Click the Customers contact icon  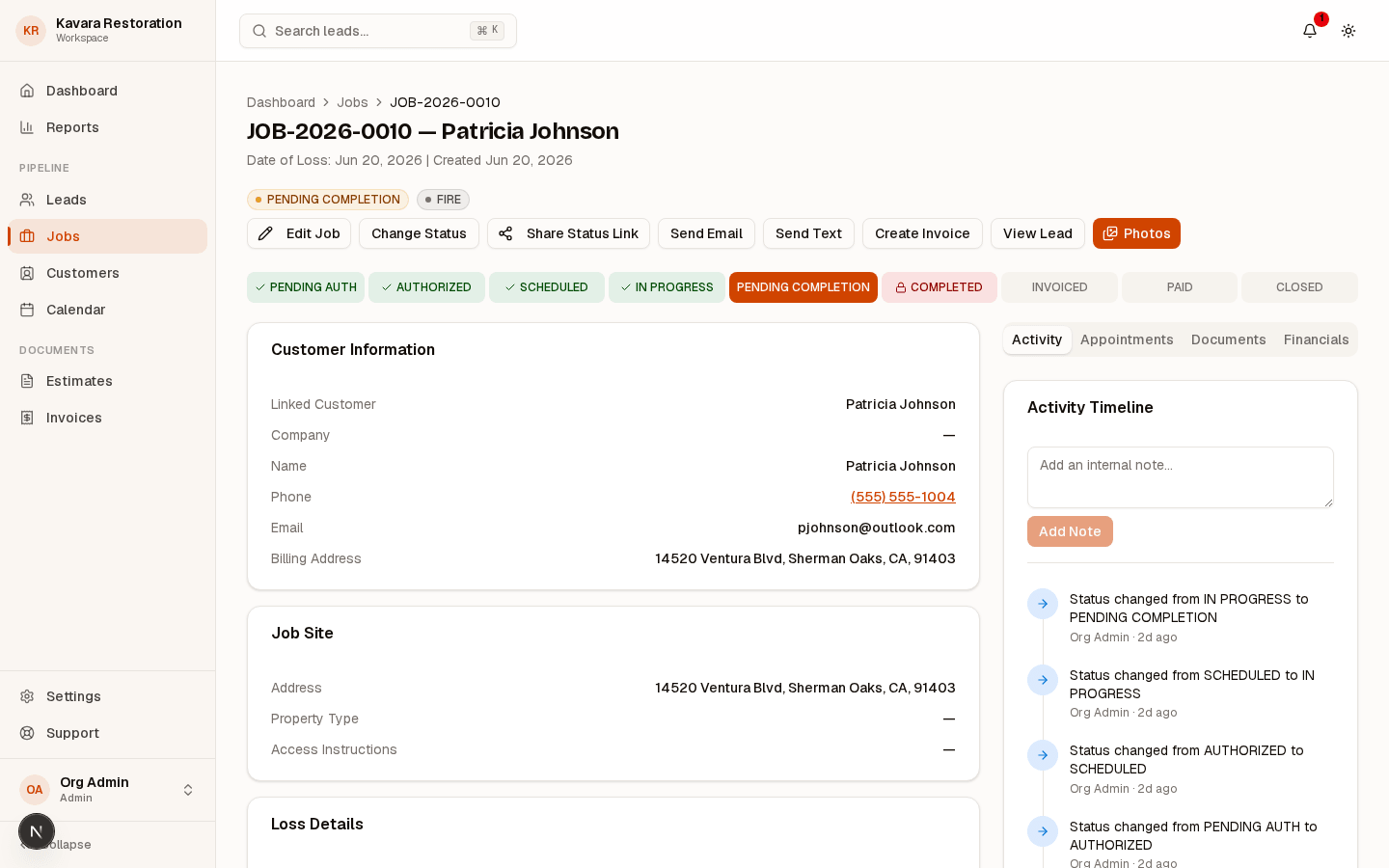[27, 273]
